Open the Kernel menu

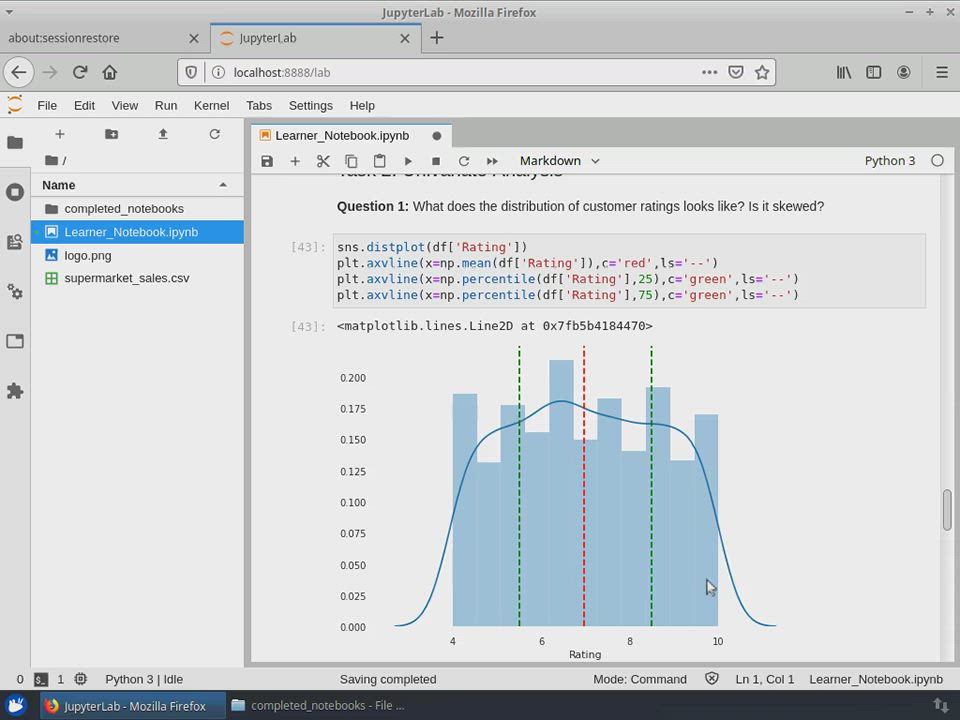(211, 105)
